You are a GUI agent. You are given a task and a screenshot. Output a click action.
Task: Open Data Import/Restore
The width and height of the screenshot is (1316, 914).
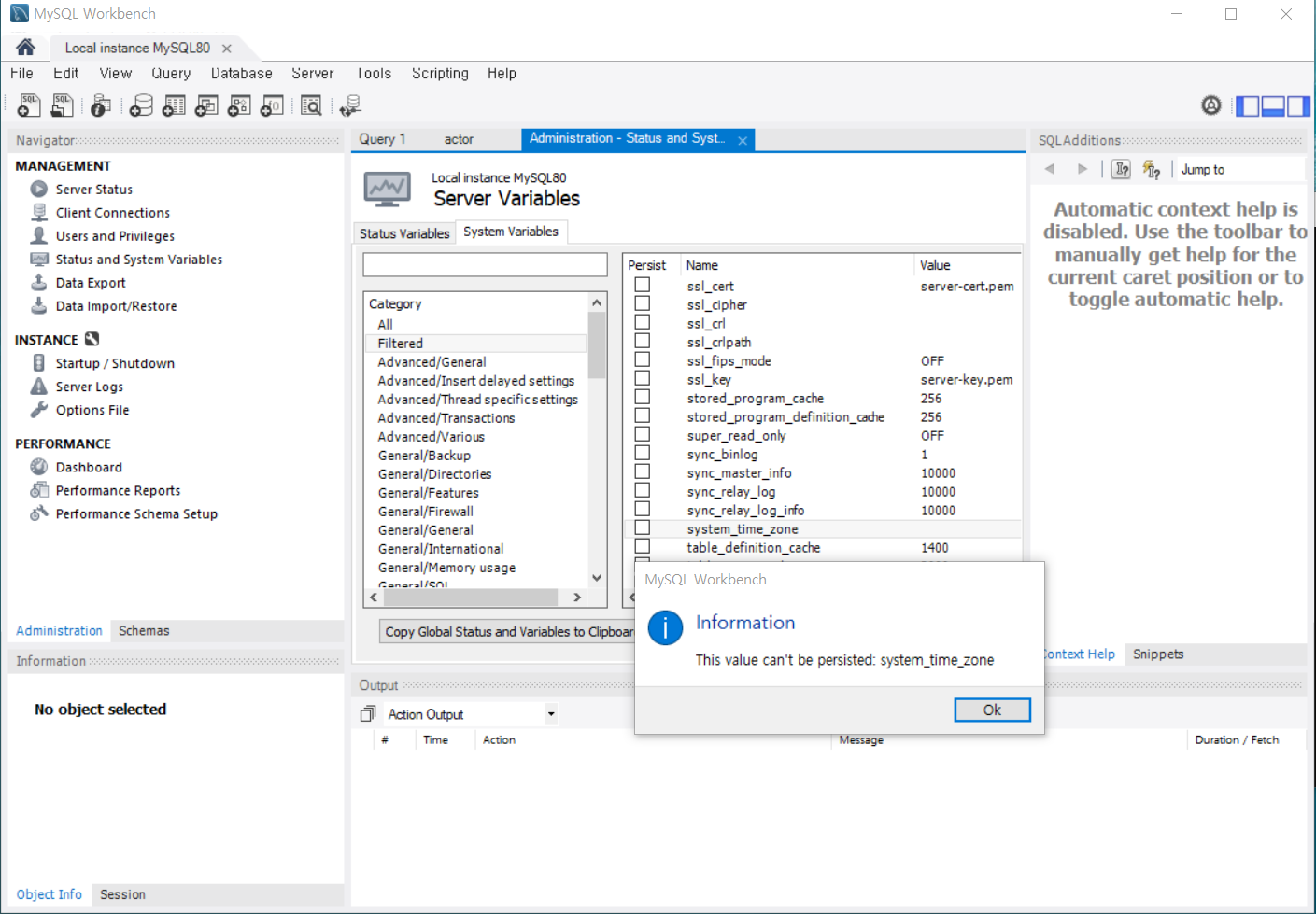(116, 306)
